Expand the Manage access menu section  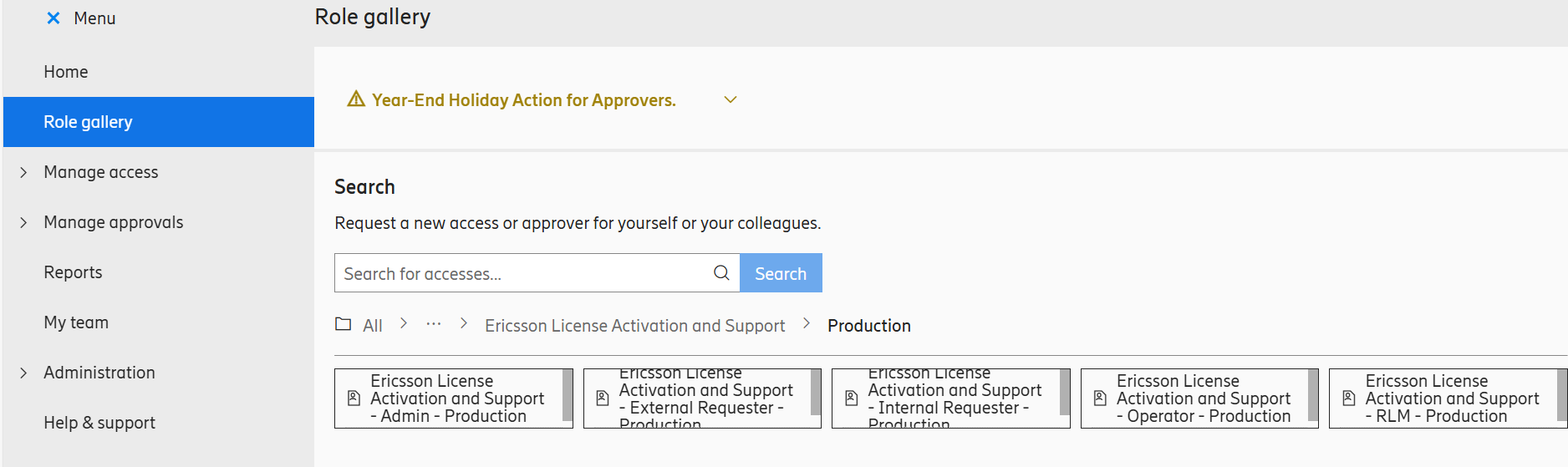(x=24, y=172)
